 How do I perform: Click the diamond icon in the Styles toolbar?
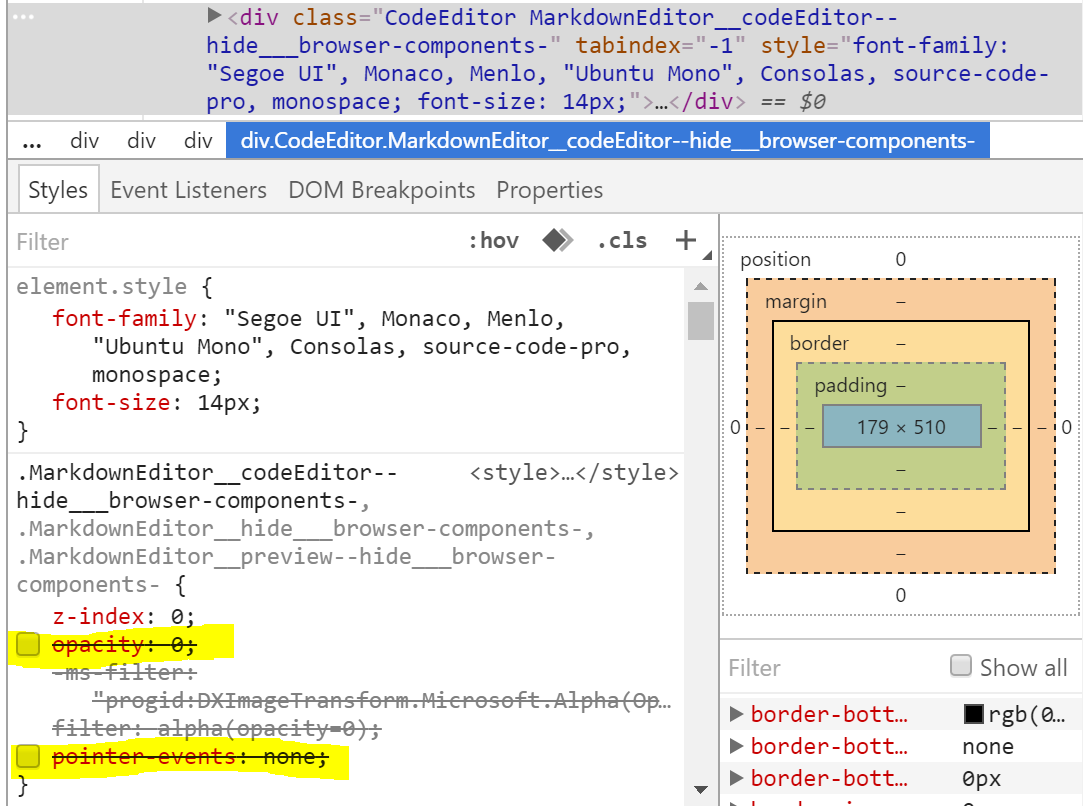557,239
